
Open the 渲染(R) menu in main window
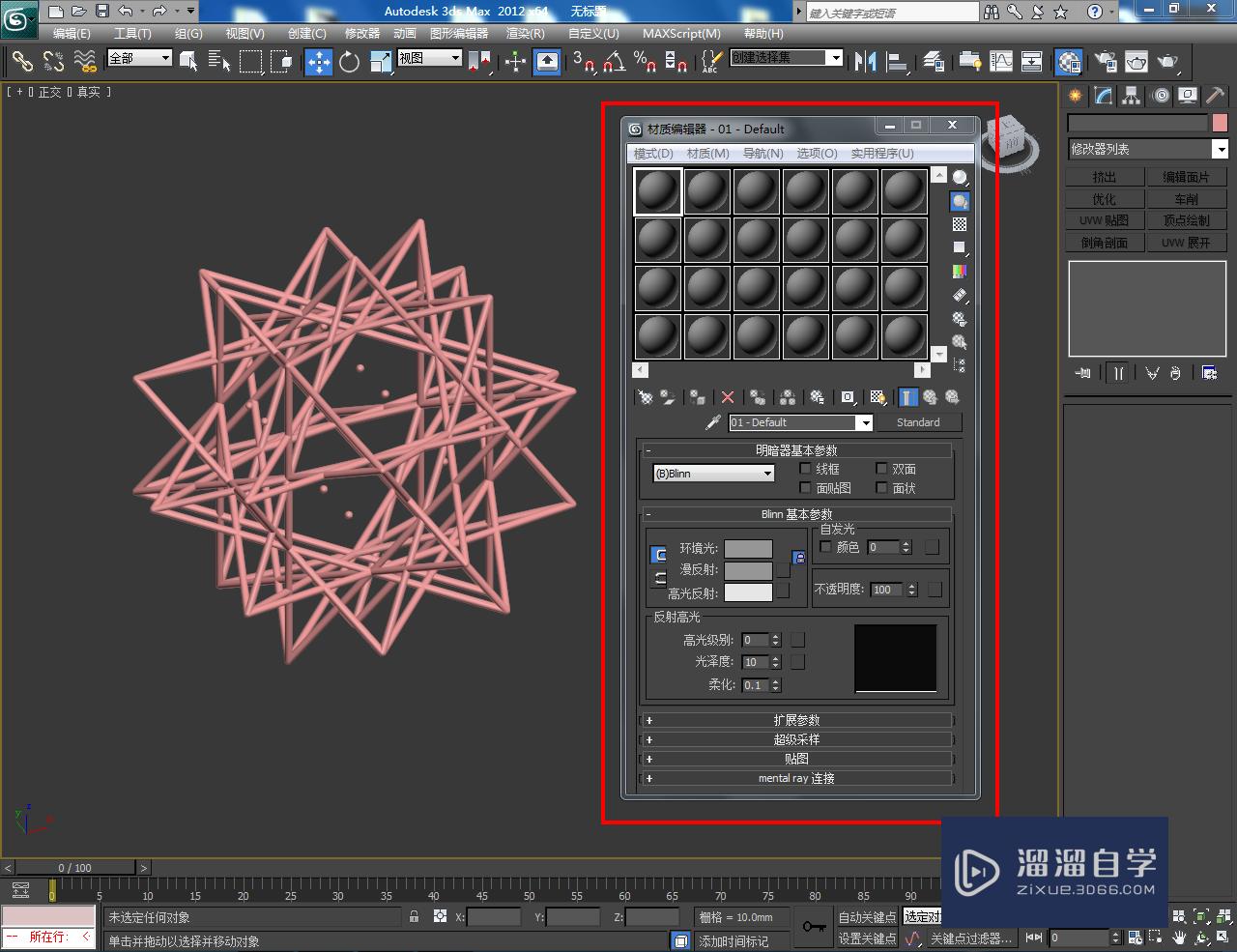[x=525, y=33]
